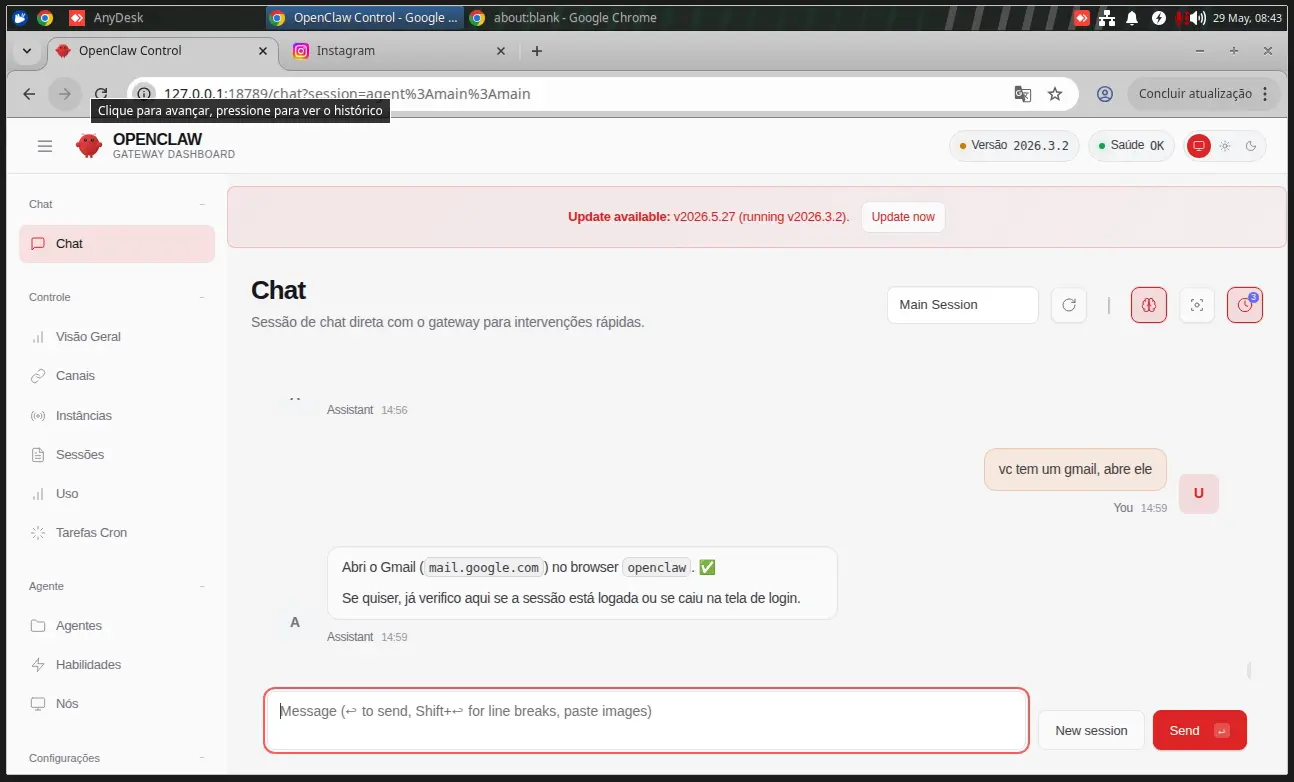Screen dimensions: 1294x782
Task: Click the red Send button
Action: 1199,730
